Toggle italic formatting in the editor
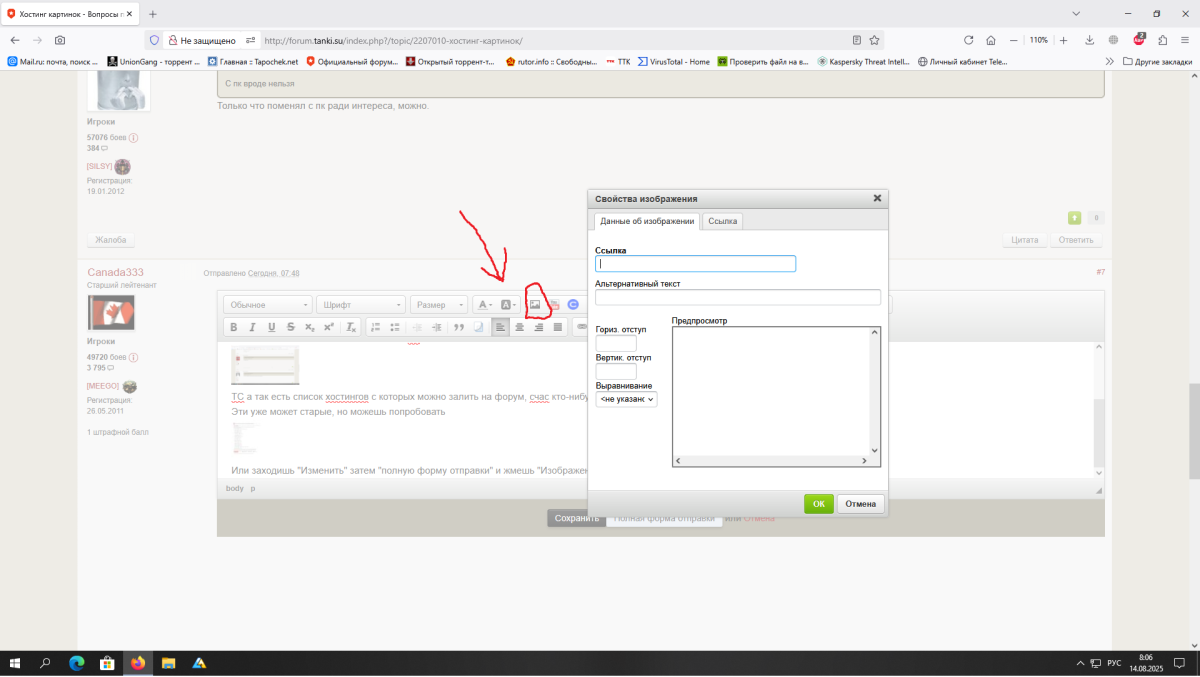 (x=252, y=327)
